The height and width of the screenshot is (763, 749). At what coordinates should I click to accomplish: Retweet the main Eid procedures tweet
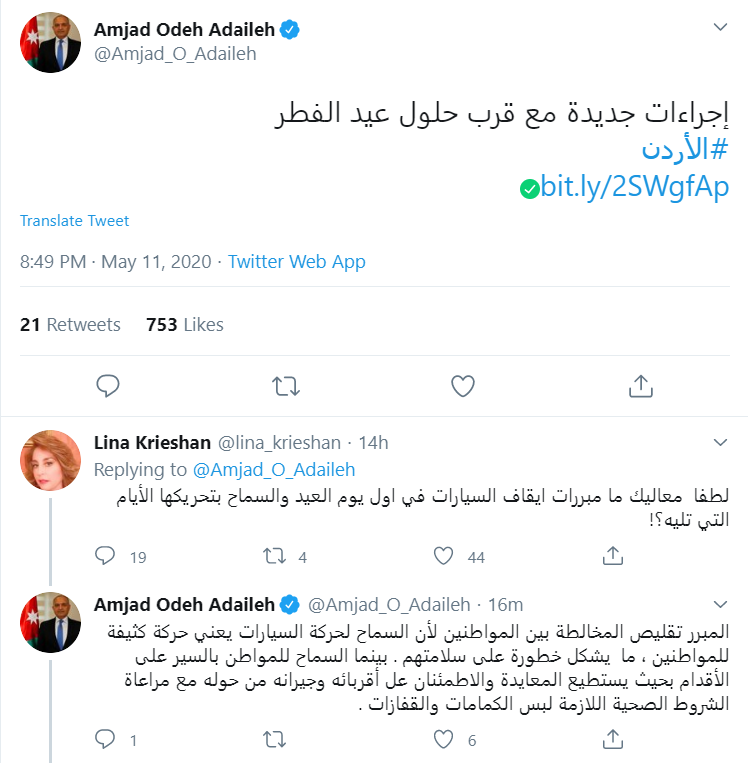285,385
